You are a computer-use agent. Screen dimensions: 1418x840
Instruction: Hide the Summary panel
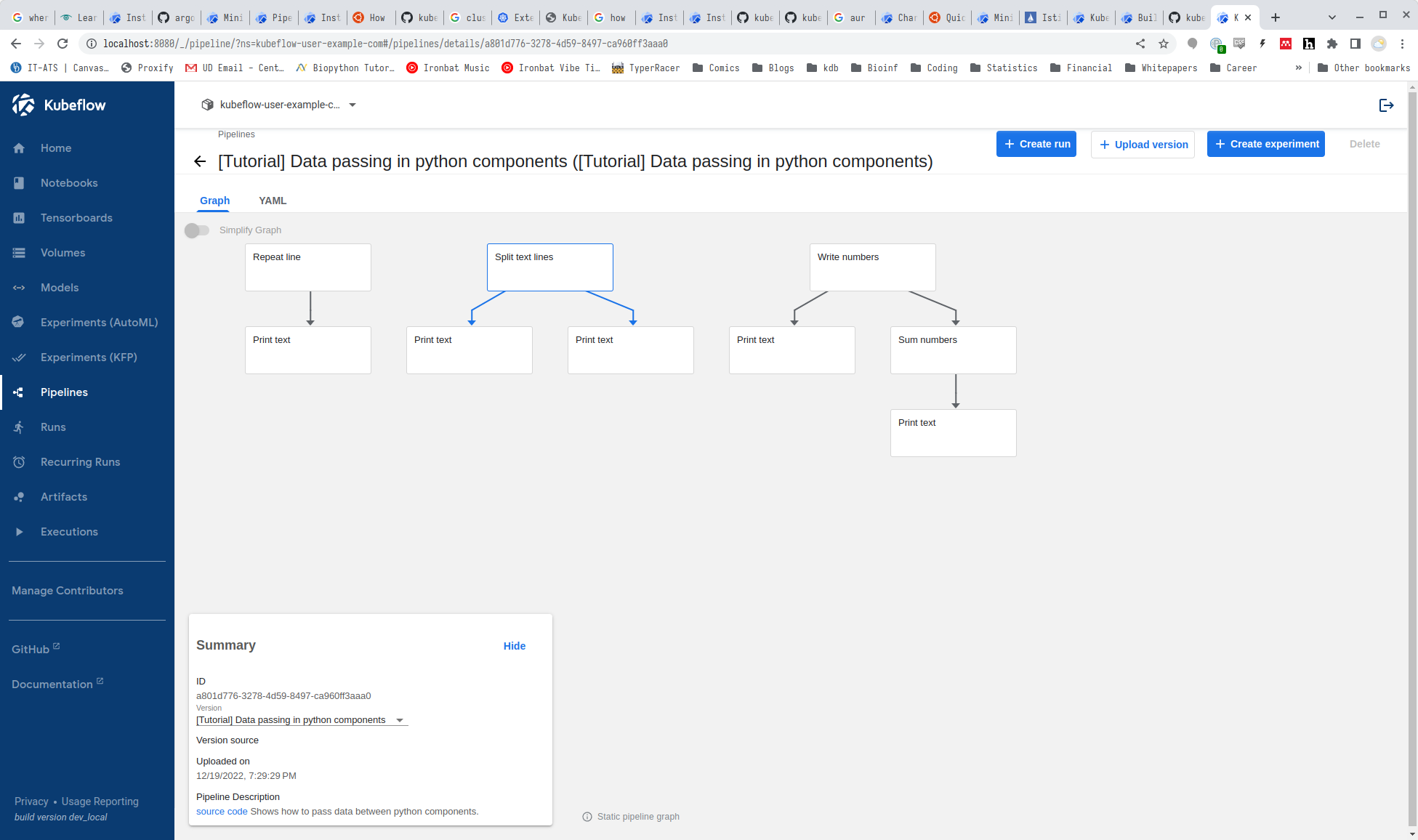[515, 646]
